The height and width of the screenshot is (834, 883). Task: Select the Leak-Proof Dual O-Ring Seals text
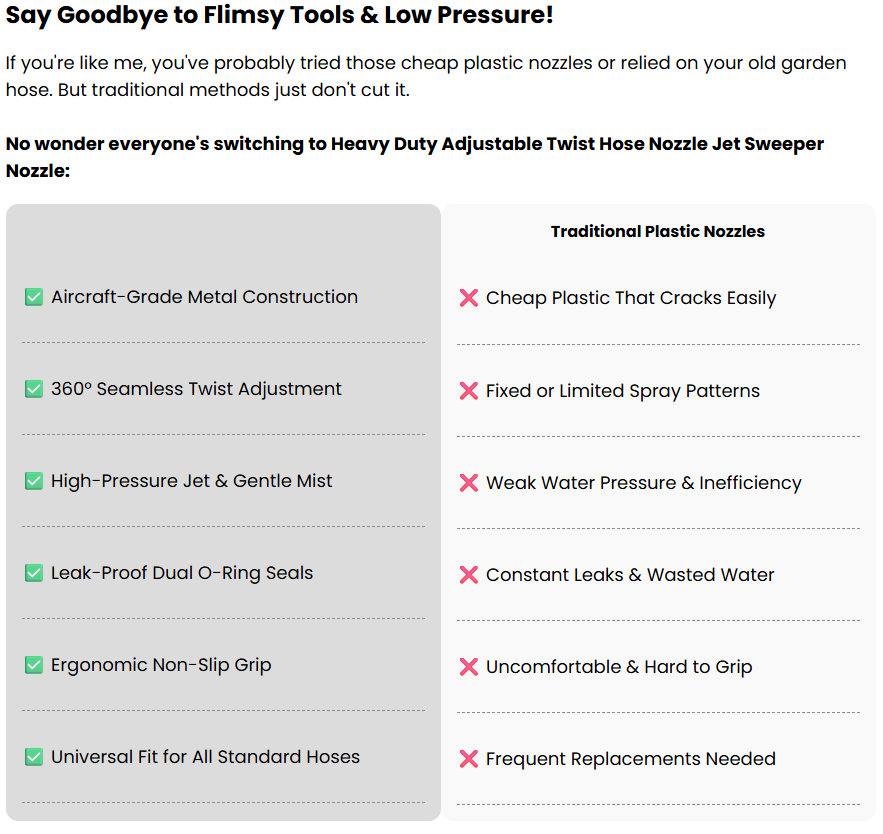tap(182, 573)
